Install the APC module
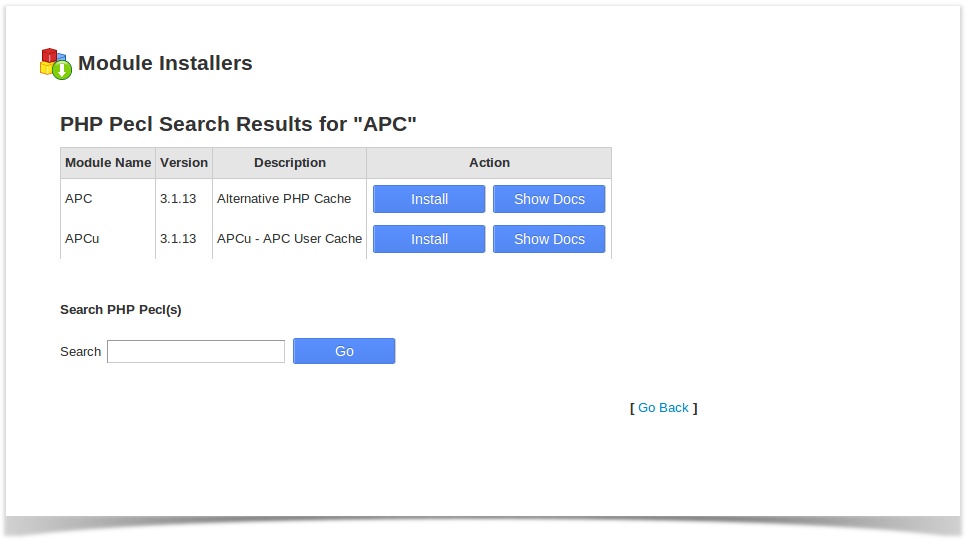The width and height of the screenshot is (974, 545). (429, 199)
